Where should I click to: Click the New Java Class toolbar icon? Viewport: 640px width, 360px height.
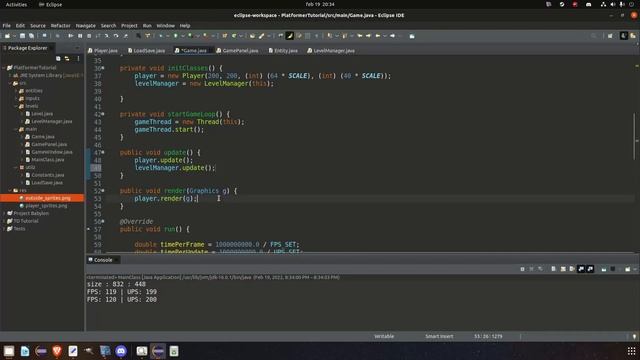234,36
